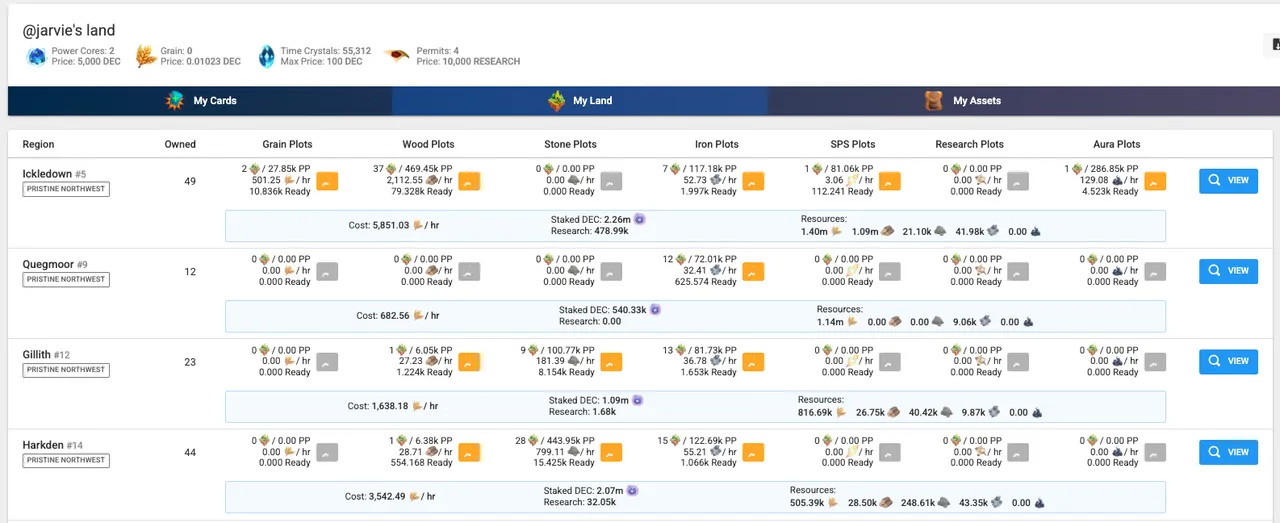Image resolution: width=1280 pixels, height=523 pixels.
Task: Click Ickledown wood plots orange harvest icon
Action: 469,181
